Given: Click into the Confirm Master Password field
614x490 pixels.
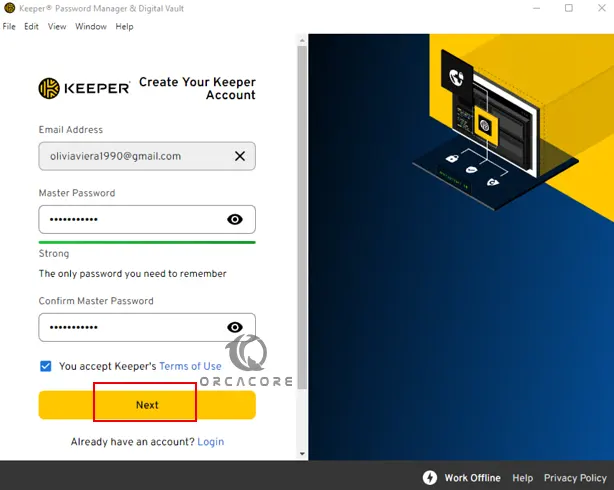Looking at the screenshot, I should [x=147, y=327].
